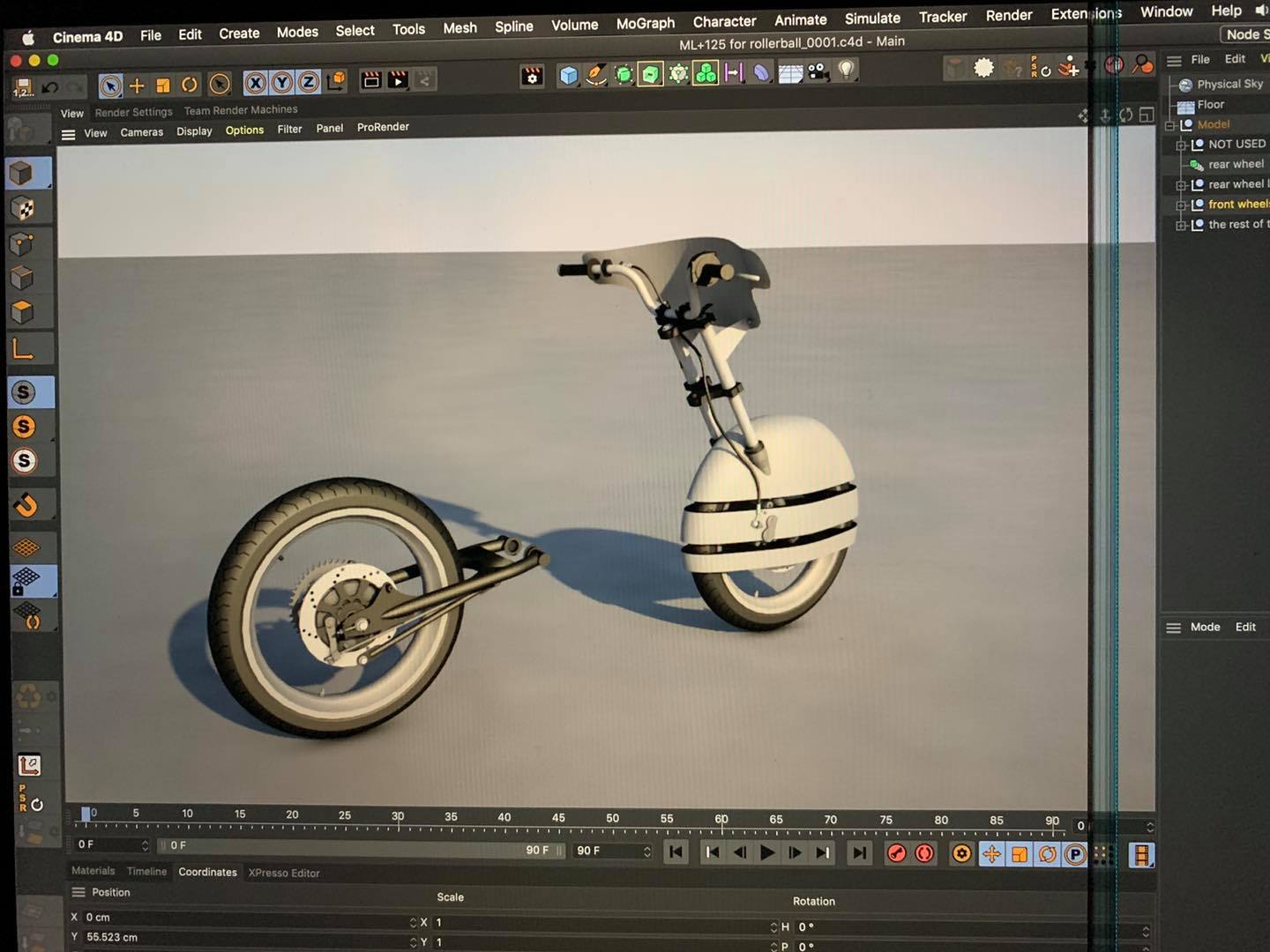Toggle Position keyframe recording in timeline bar

tap(991, 853)
